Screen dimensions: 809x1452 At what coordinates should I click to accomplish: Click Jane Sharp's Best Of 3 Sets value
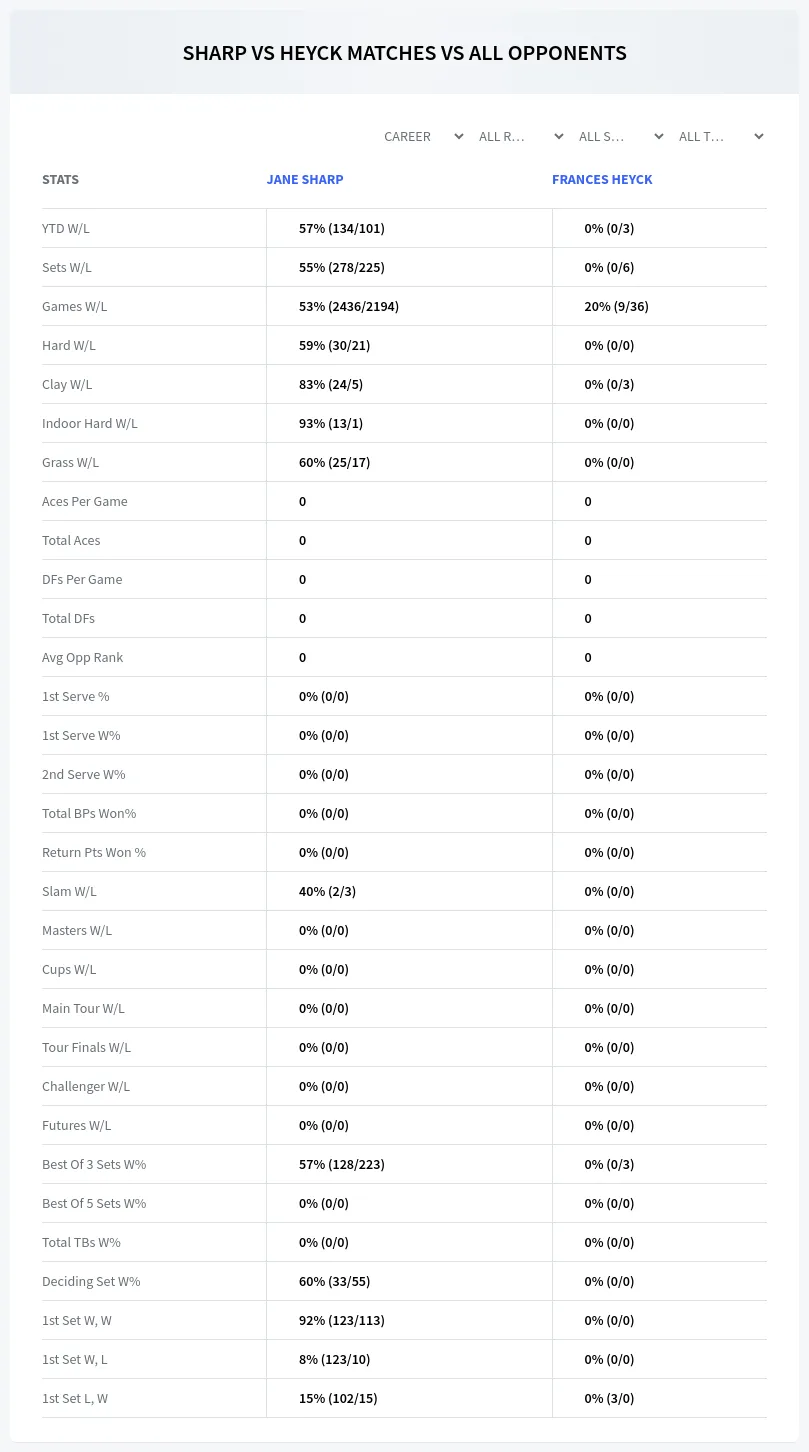click(x=342, y=1164)
